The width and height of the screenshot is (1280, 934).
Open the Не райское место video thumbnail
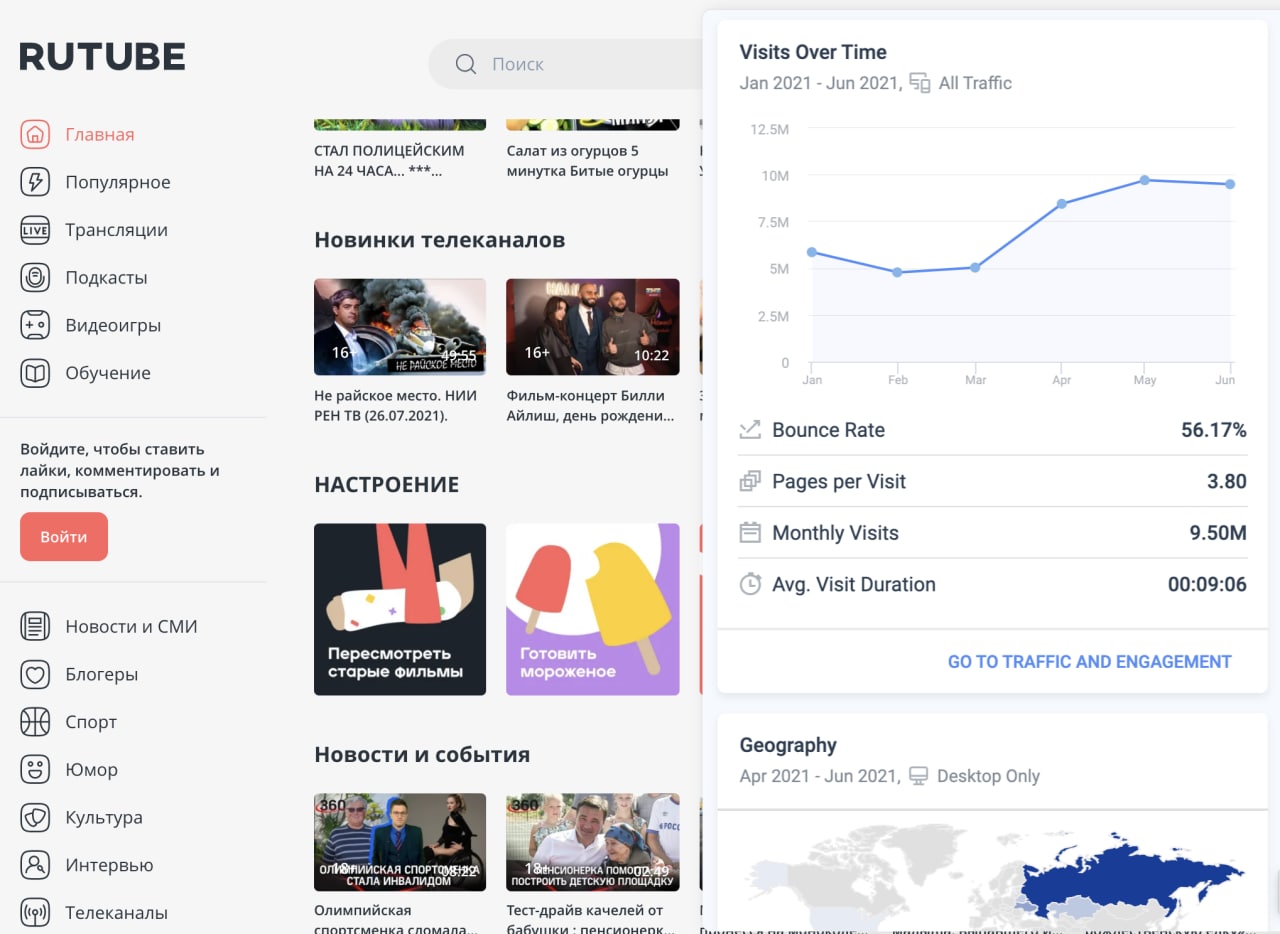400,327
